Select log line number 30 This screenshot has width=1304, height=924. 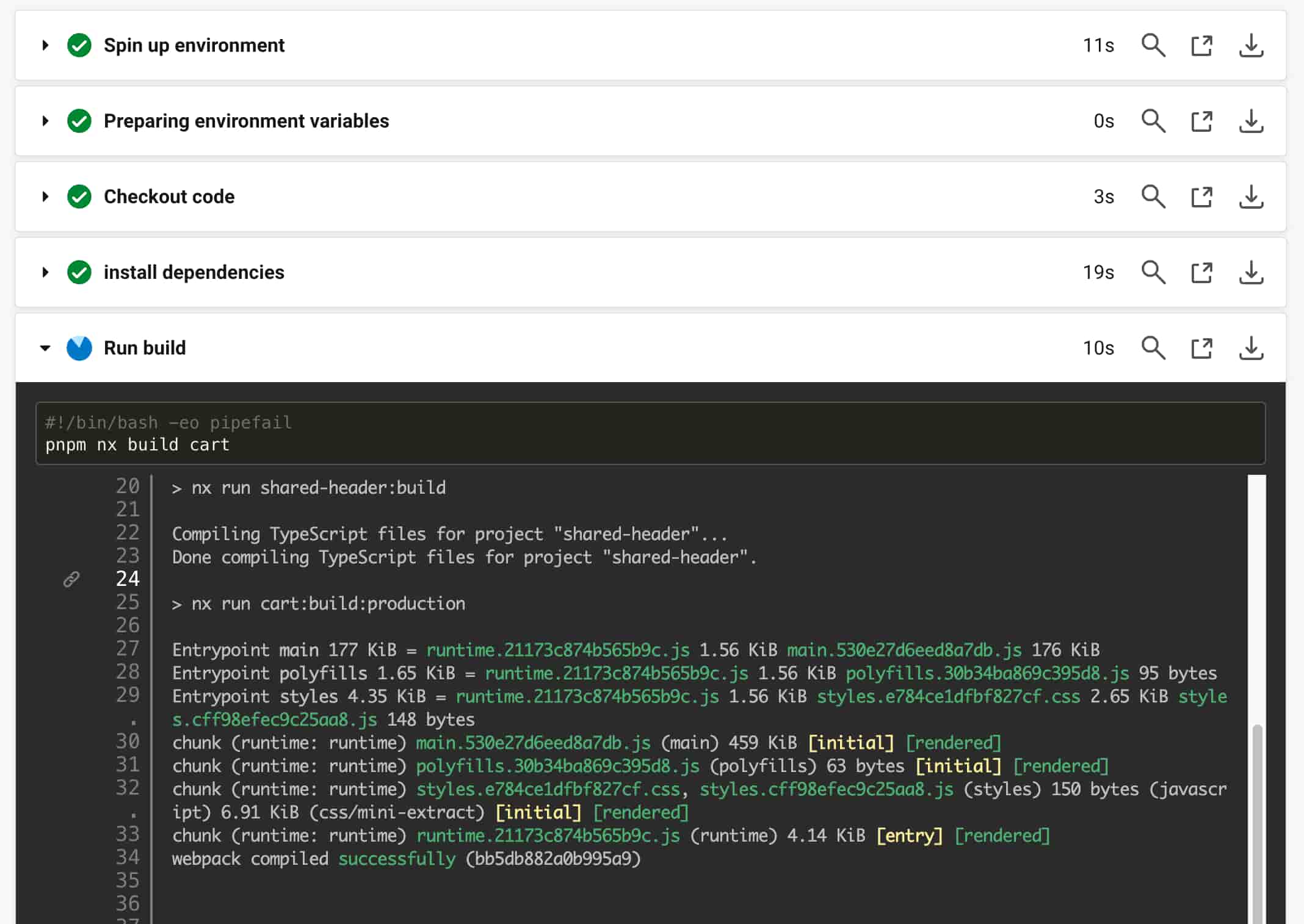click(128, 742)
